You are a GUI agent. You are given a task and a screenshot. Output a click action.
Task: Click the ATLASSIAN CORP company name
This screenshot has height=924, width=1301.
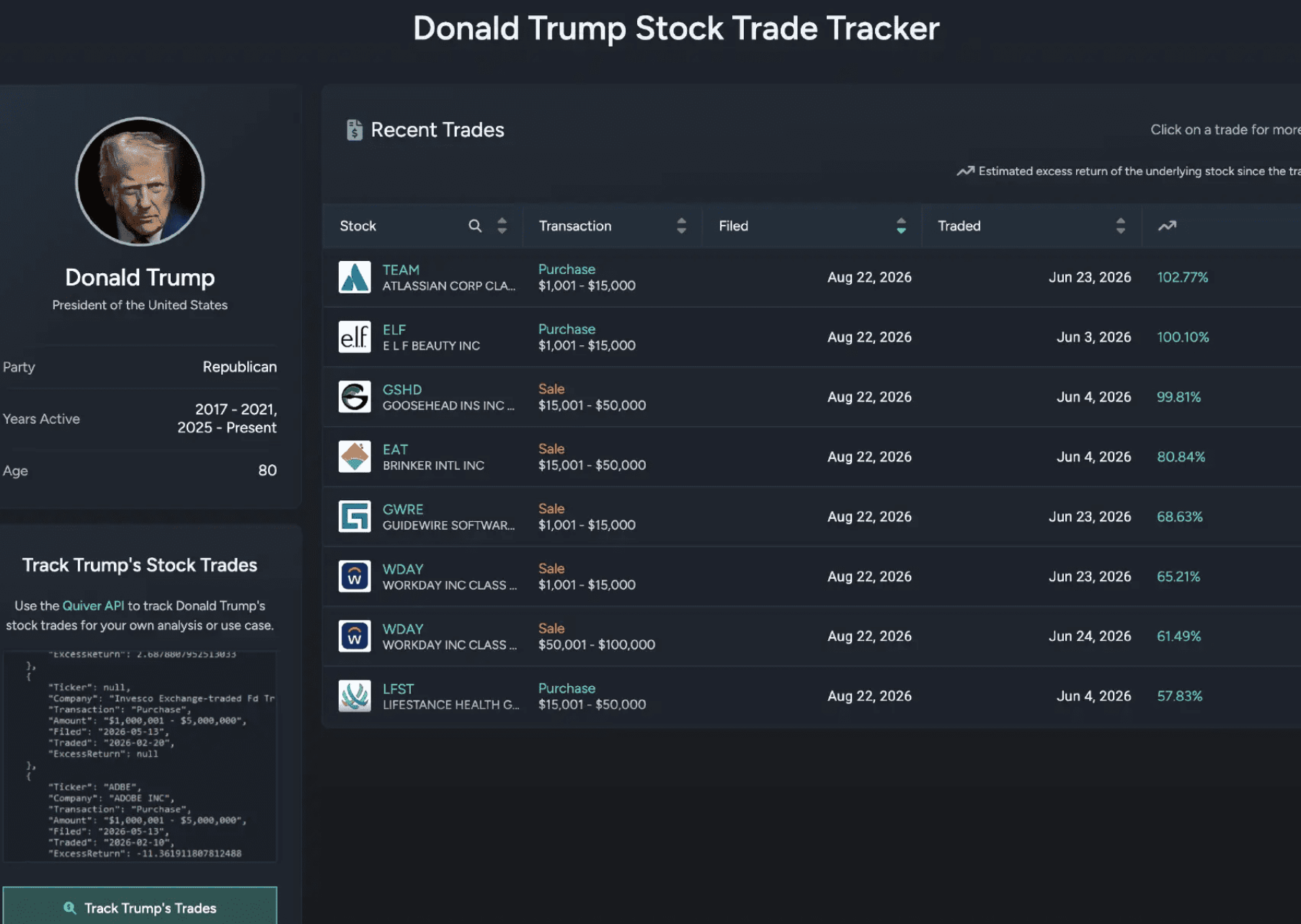[449, 286]
